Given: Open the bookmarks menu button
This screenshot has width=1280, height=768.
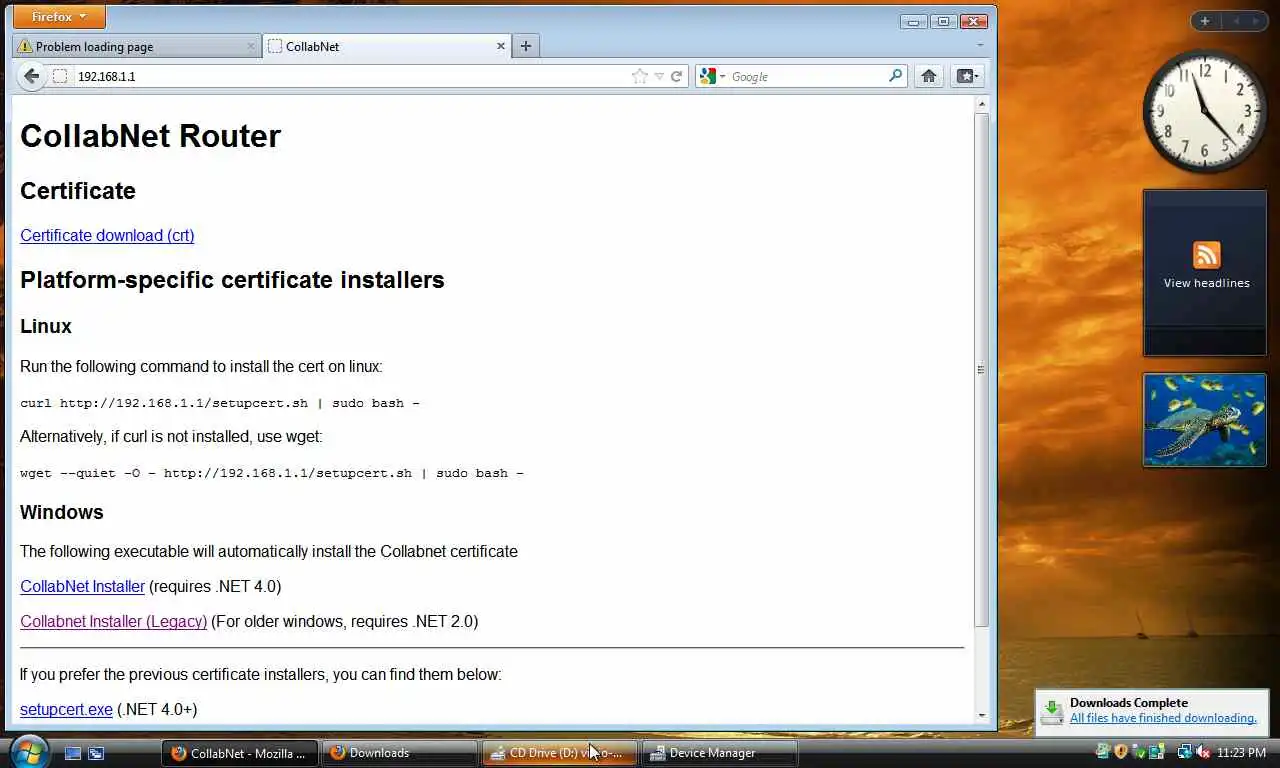Looking at the screenshot, I should point(967,76).
